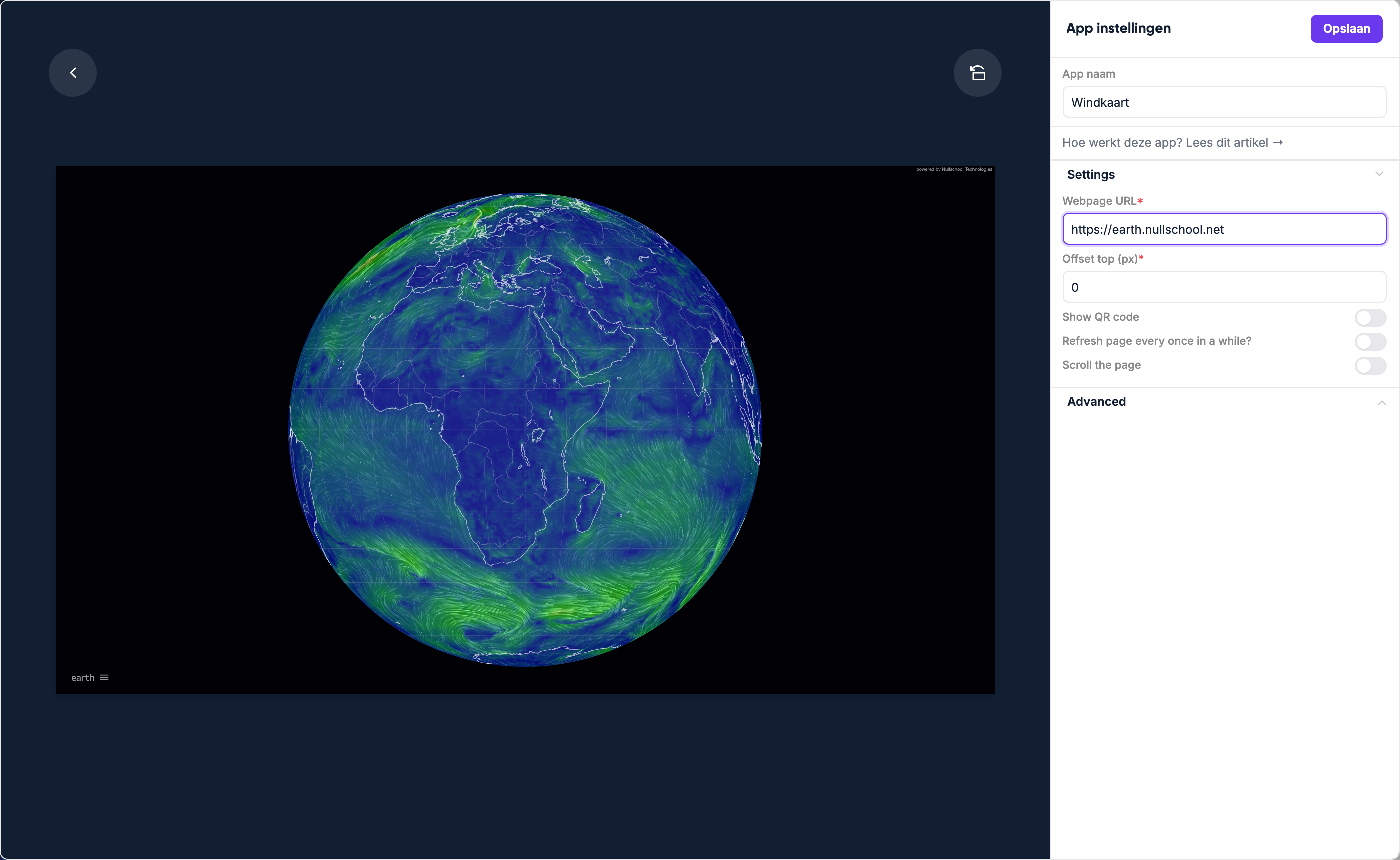Click the earth label in preview
The image size is (1400, 860).
[83, 677]
